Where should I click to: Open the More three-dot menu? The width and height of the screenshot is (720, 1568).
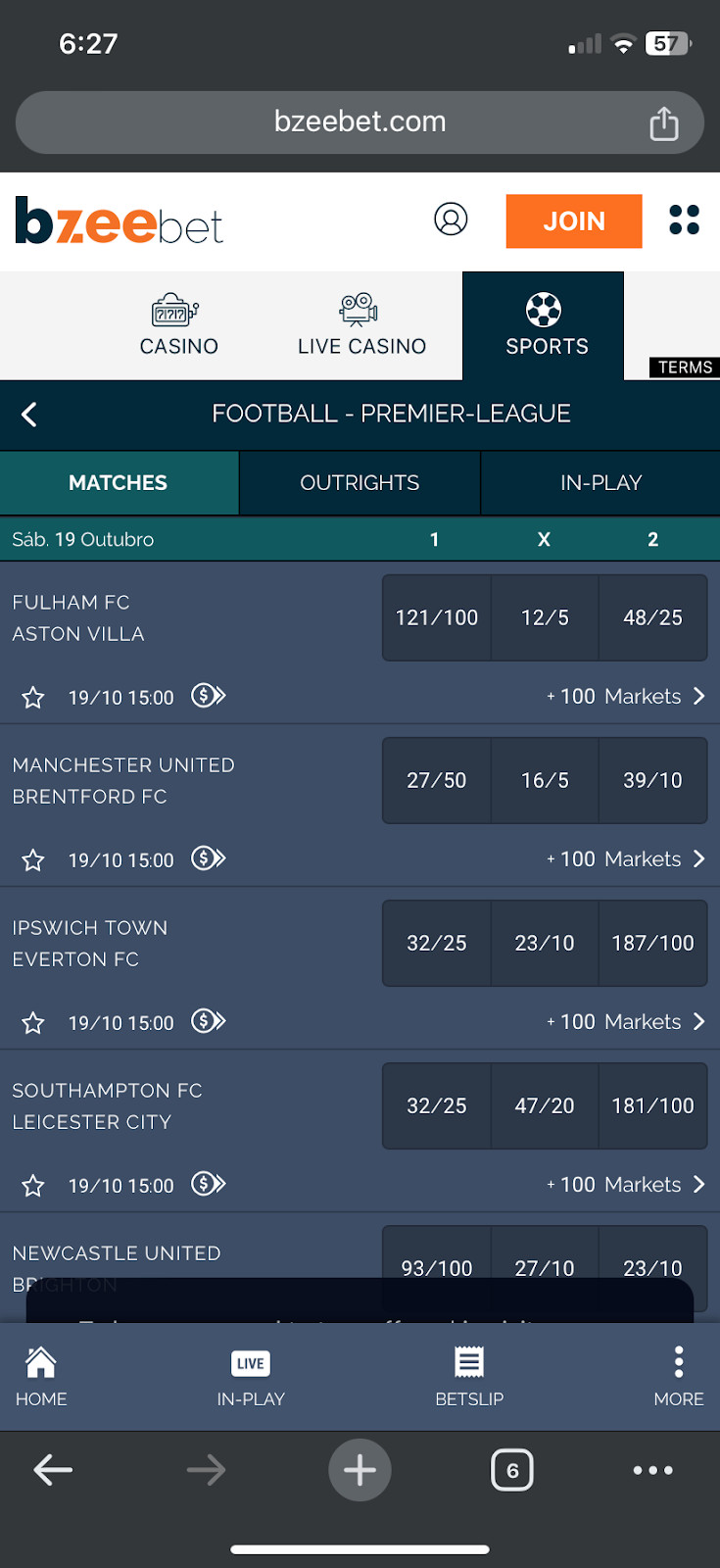click(x=678, y=1376)
